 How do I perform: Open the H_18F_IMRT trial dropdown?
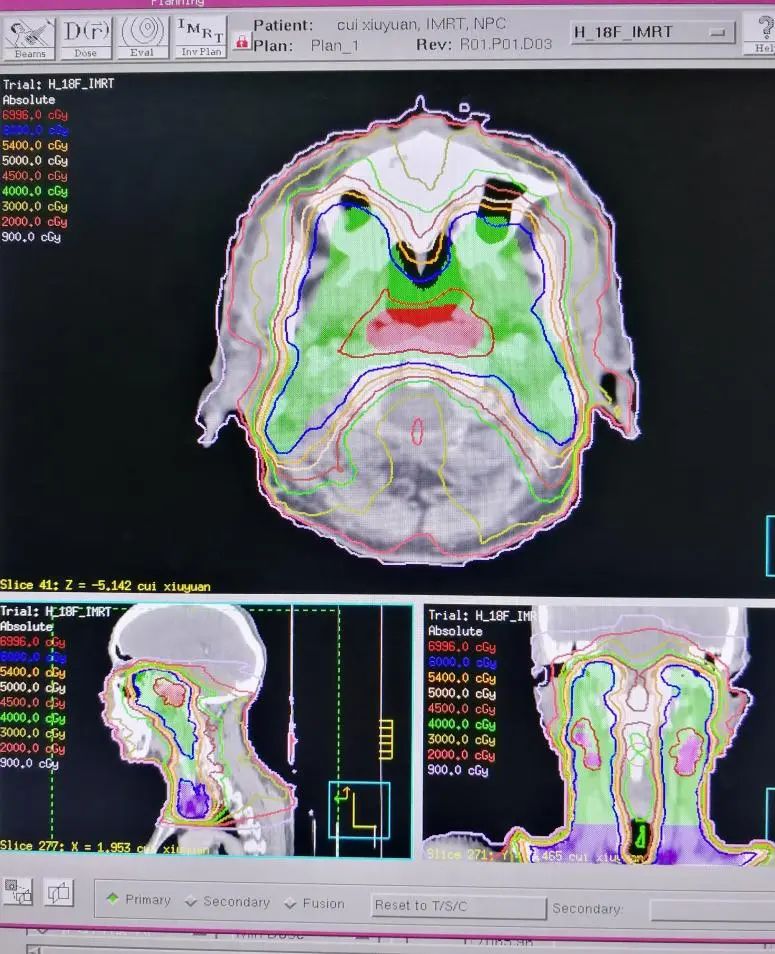[x=651, y=32]
